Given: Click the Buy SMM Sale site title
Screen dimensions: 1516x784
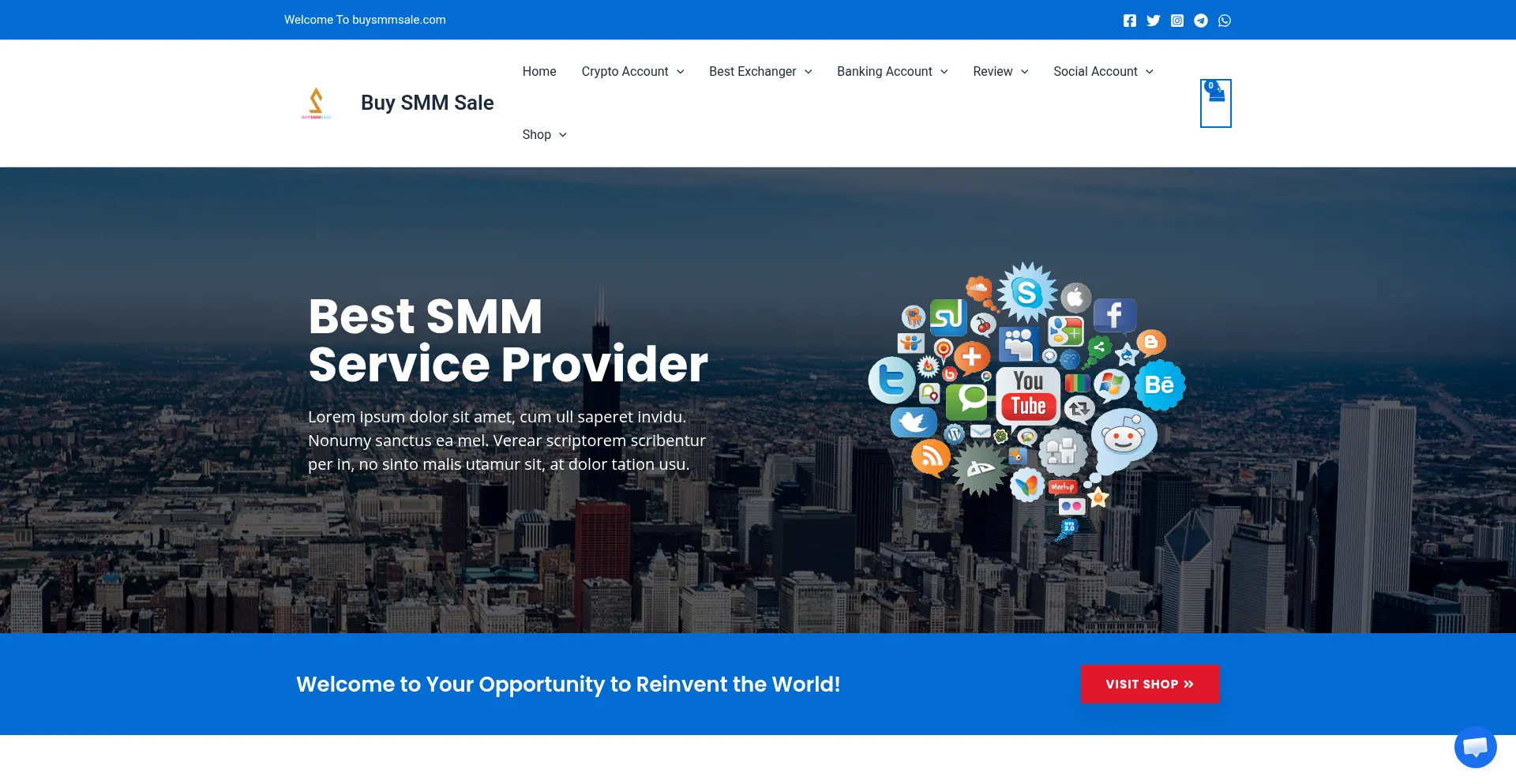Looking at the screenshot, I should point(427,103).
